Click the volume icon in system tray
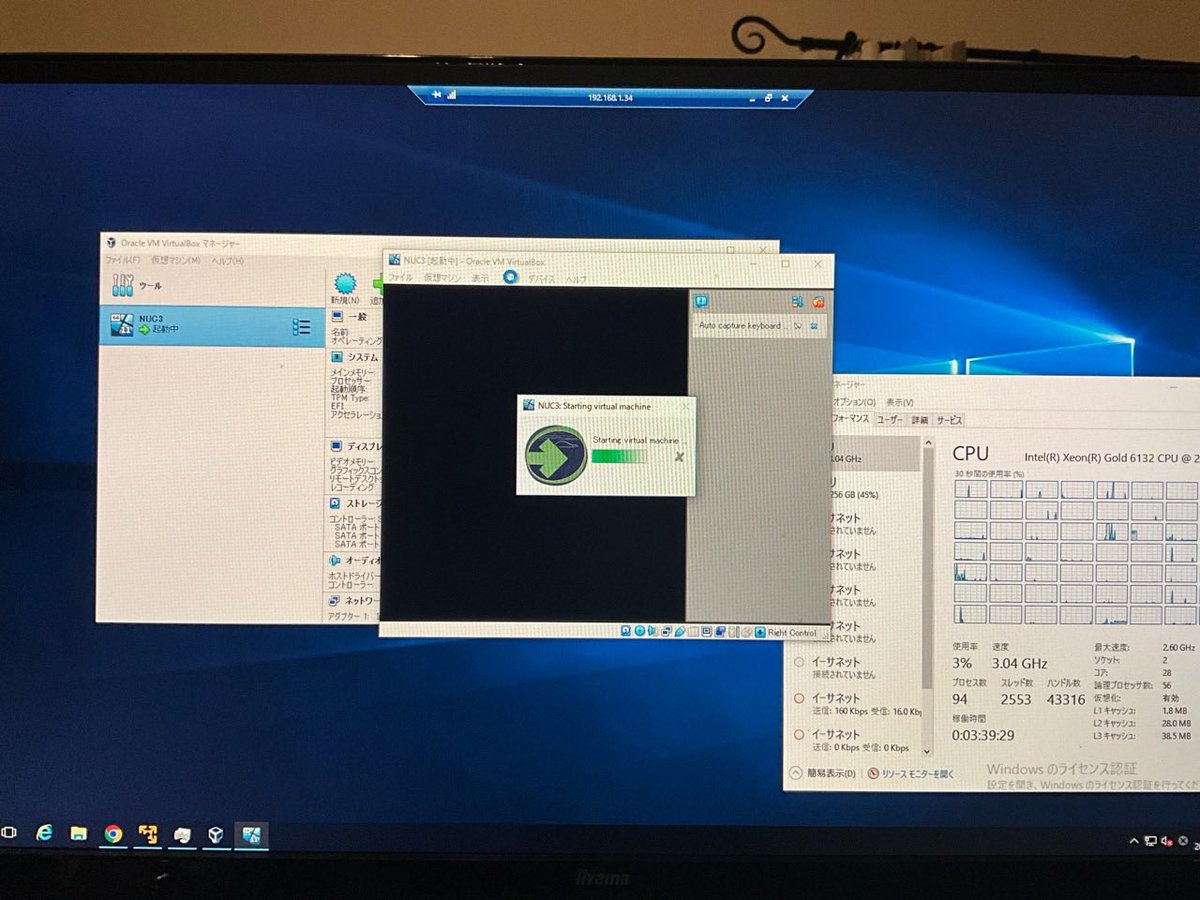The image size is (1200, 900). coord(1168,842)
